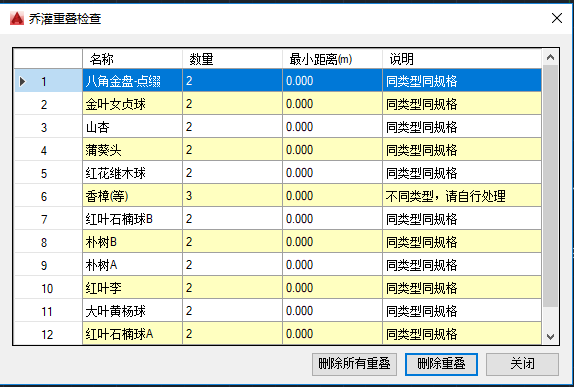Select the 香樟(等) name cell
Image resolution: width=574 pixels, height=387 pixels.
133,196
